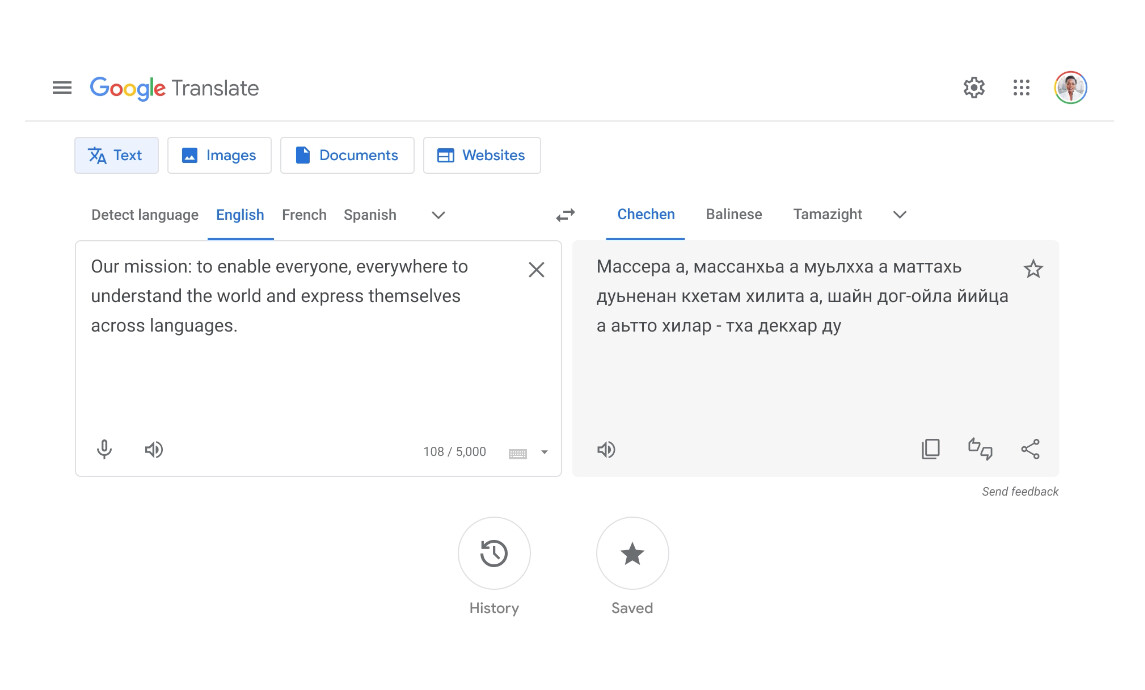
Task: Open translation History
Action: (494, 553)
